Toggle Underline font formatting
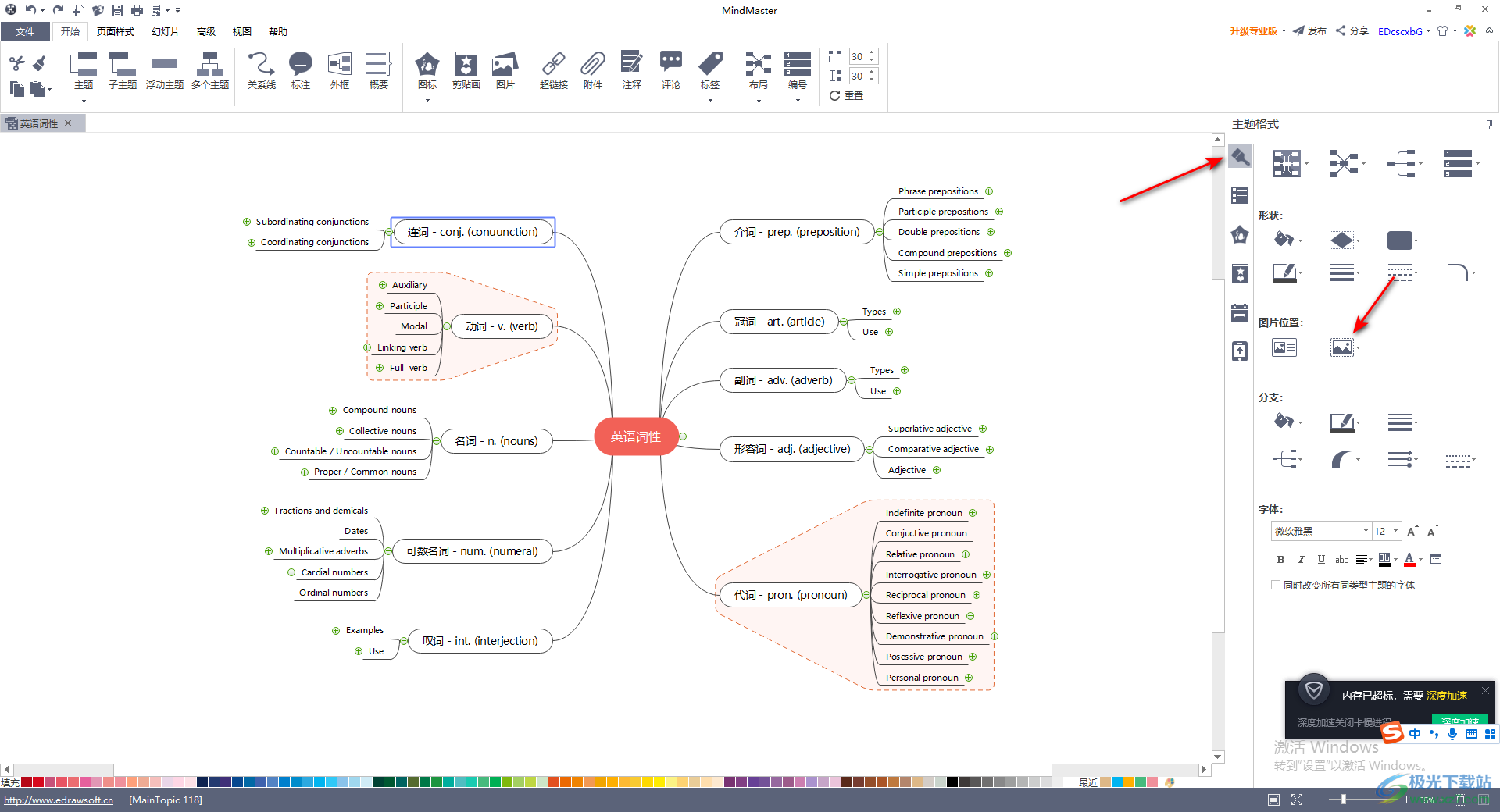Screen dimensions: 1500x812 1321,559
